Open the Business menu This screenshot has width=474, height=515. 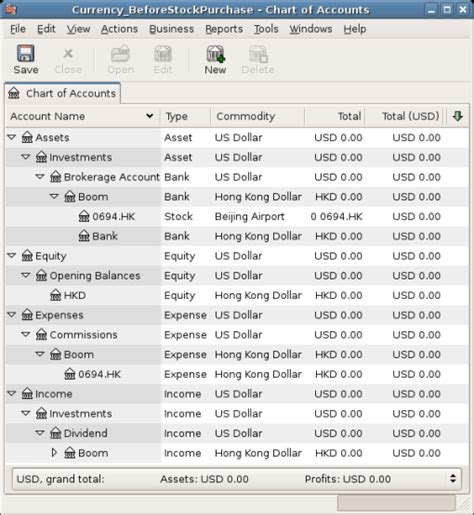[171, 29]
